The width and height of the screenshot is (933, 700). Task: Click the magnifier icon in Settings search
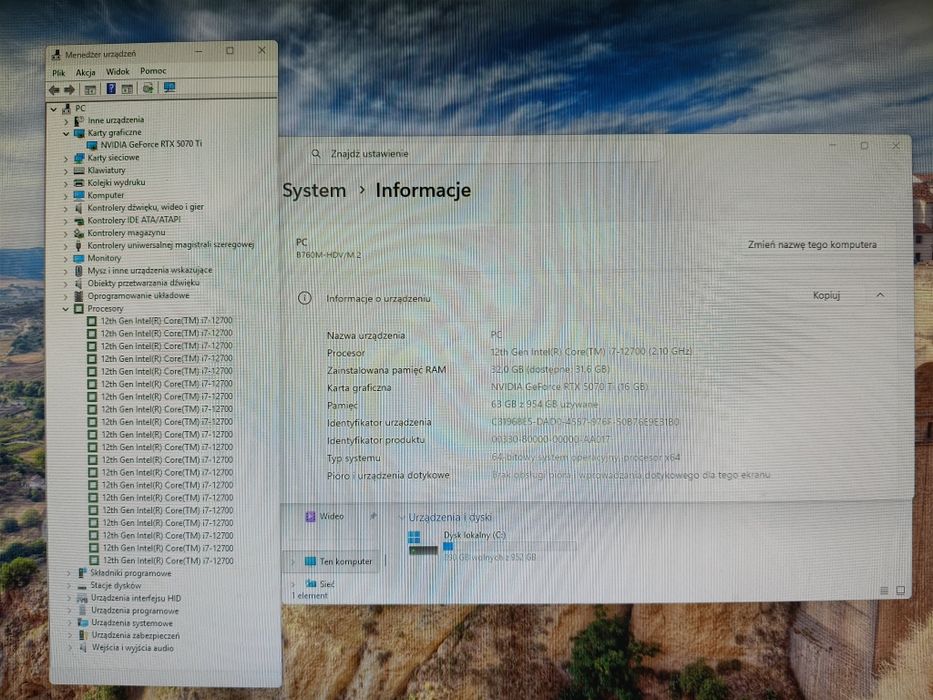[x=316, y=154]
